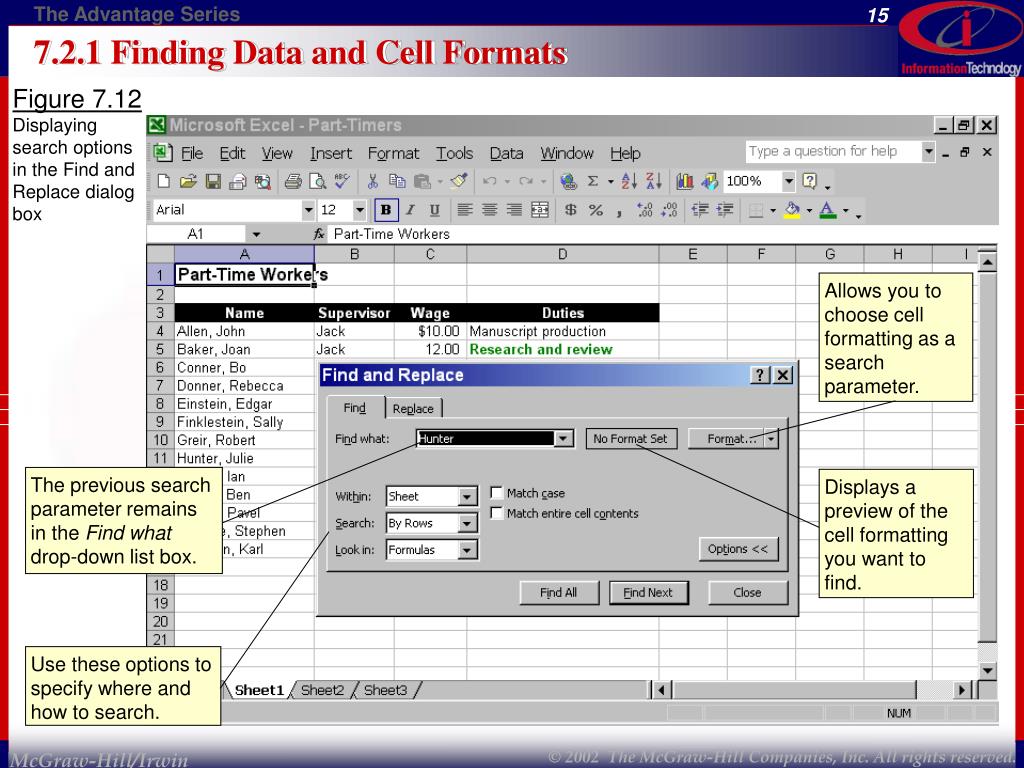Click the Options << button
1024x768 pixels.
point(738,549)
